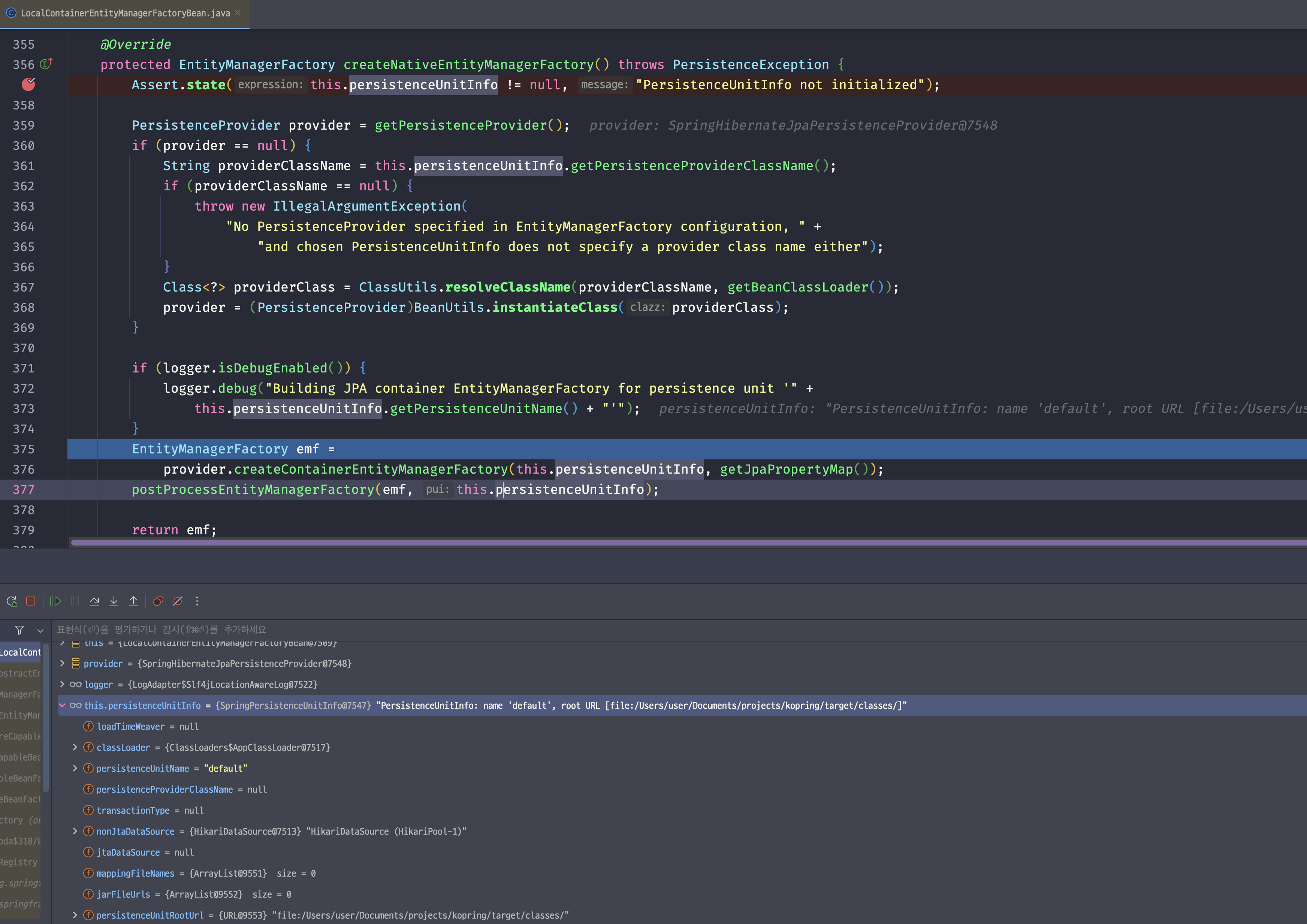
Task: Click the field icon next to transactionType
Action: pos(88,810)
